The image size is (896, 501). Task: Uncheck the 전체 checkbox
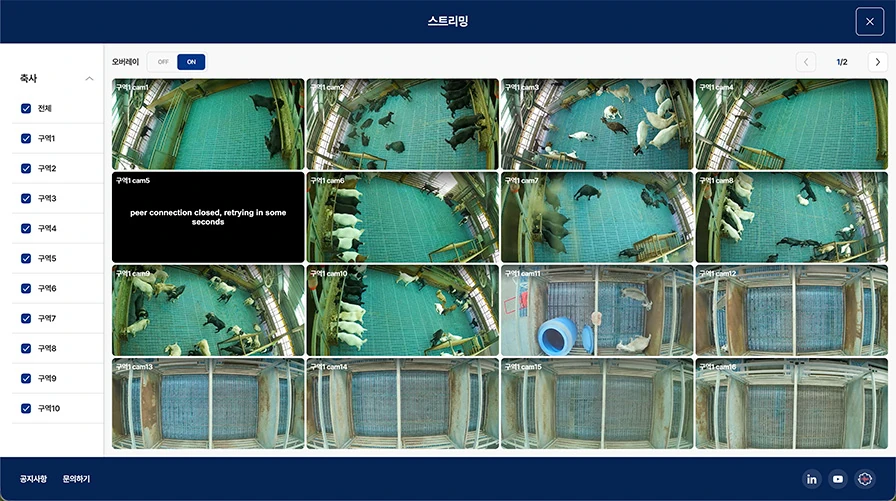[x=26, y=108]
